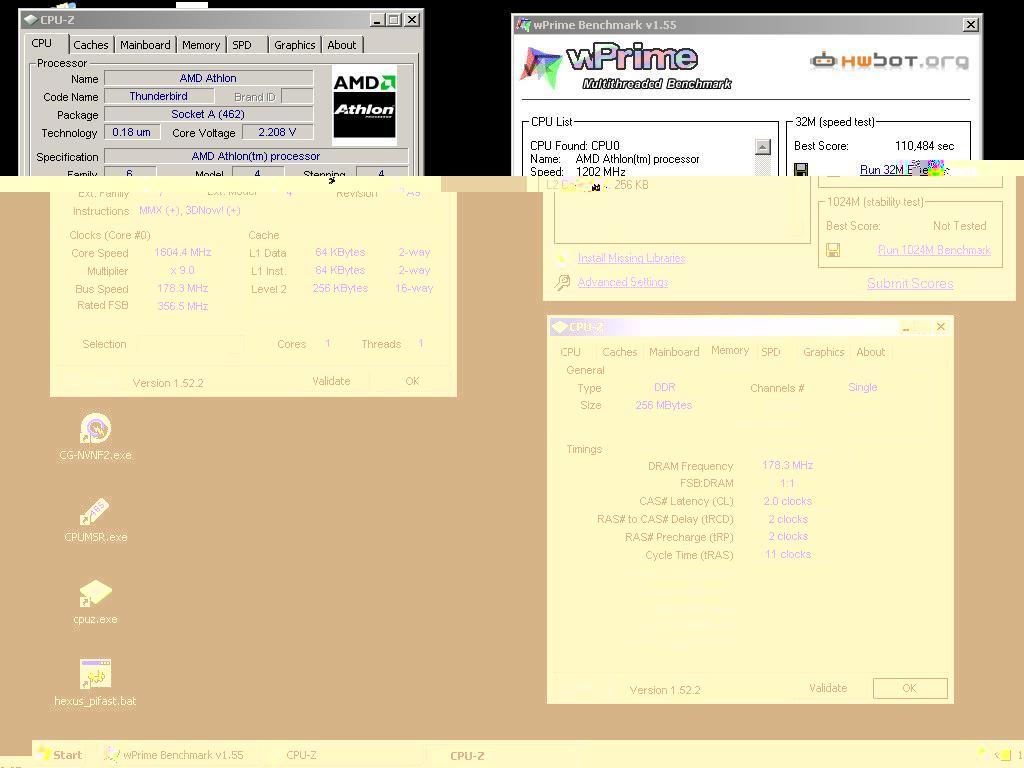Click the Run 1024M Benchmark link
This screenshot has height=768, width=1024.
[935, 250]
